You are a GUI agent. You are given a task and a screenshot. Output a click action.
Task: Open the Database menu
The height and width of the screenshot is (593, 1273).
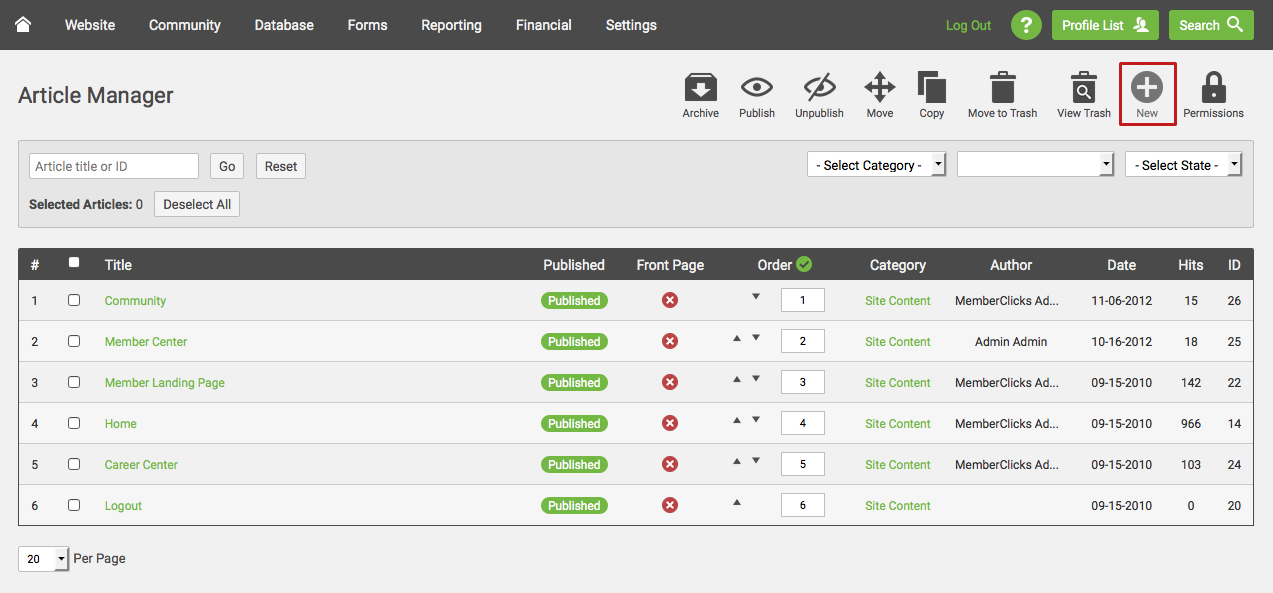tap(284, 25)
